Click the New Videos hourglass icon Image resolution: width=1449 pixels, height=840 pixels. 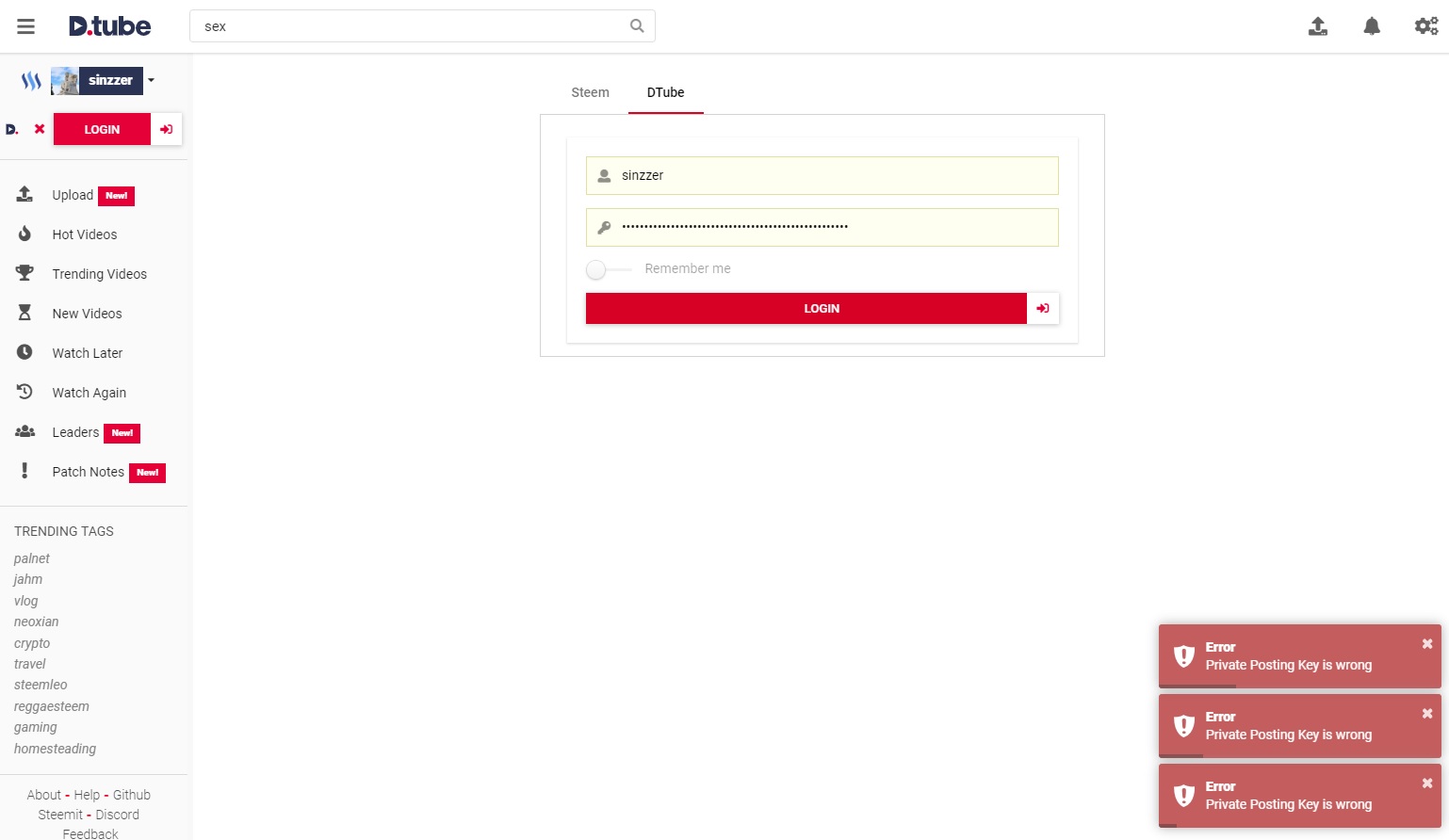coord(24,313)
